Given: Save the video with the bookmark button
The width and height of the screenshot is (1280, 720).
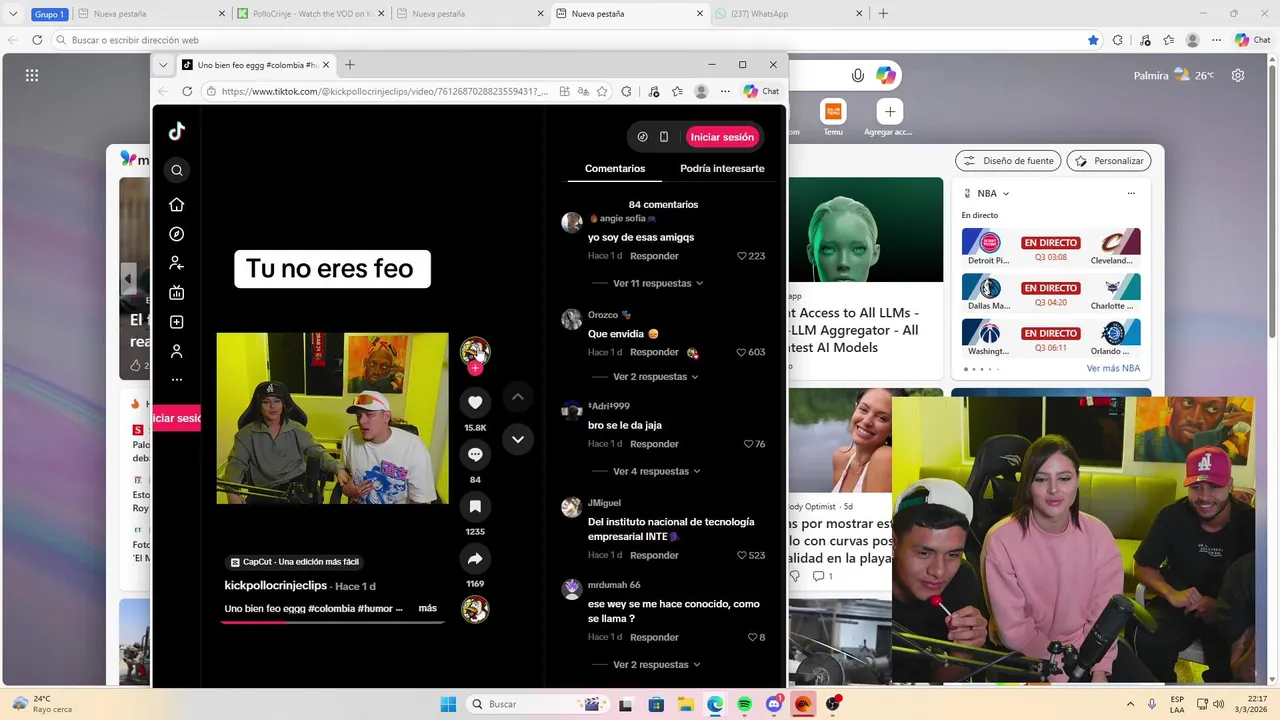Looking at the screenshot, I should click(x=475, y=506).
